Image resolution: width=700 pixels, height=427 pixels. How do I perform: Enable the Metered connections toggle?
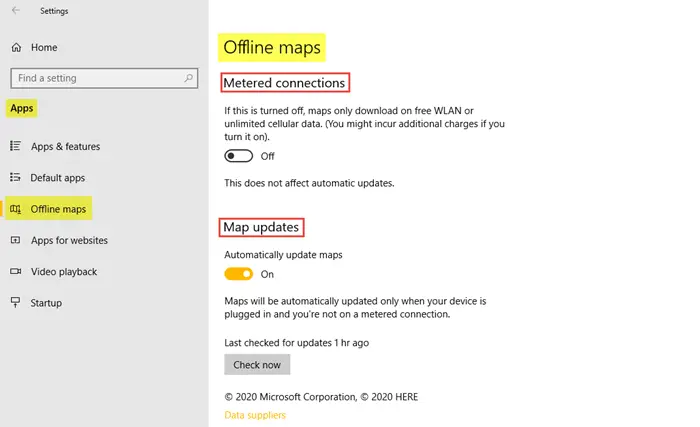pos(239,156)
